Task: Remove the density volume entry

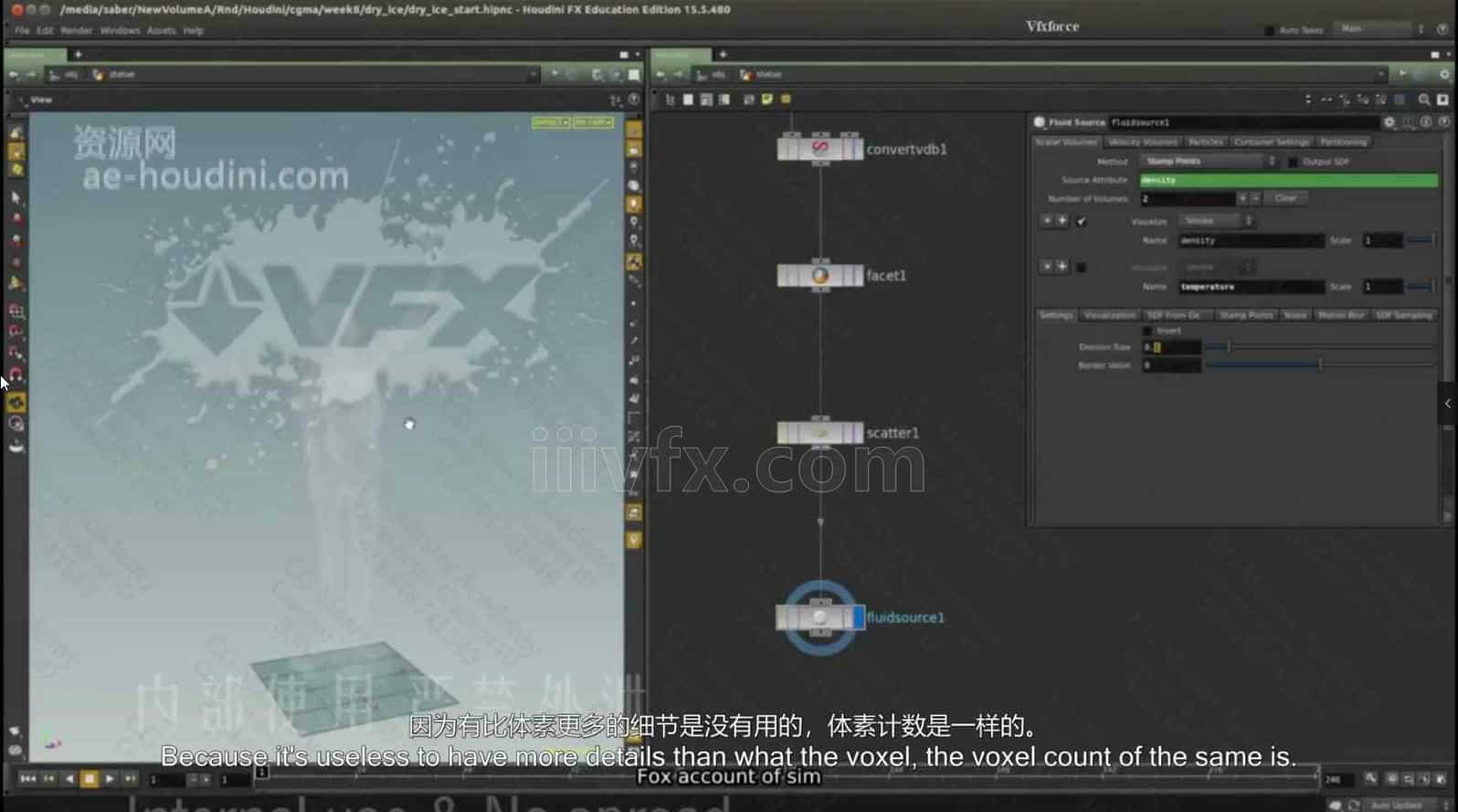Action: [1047, 221]
